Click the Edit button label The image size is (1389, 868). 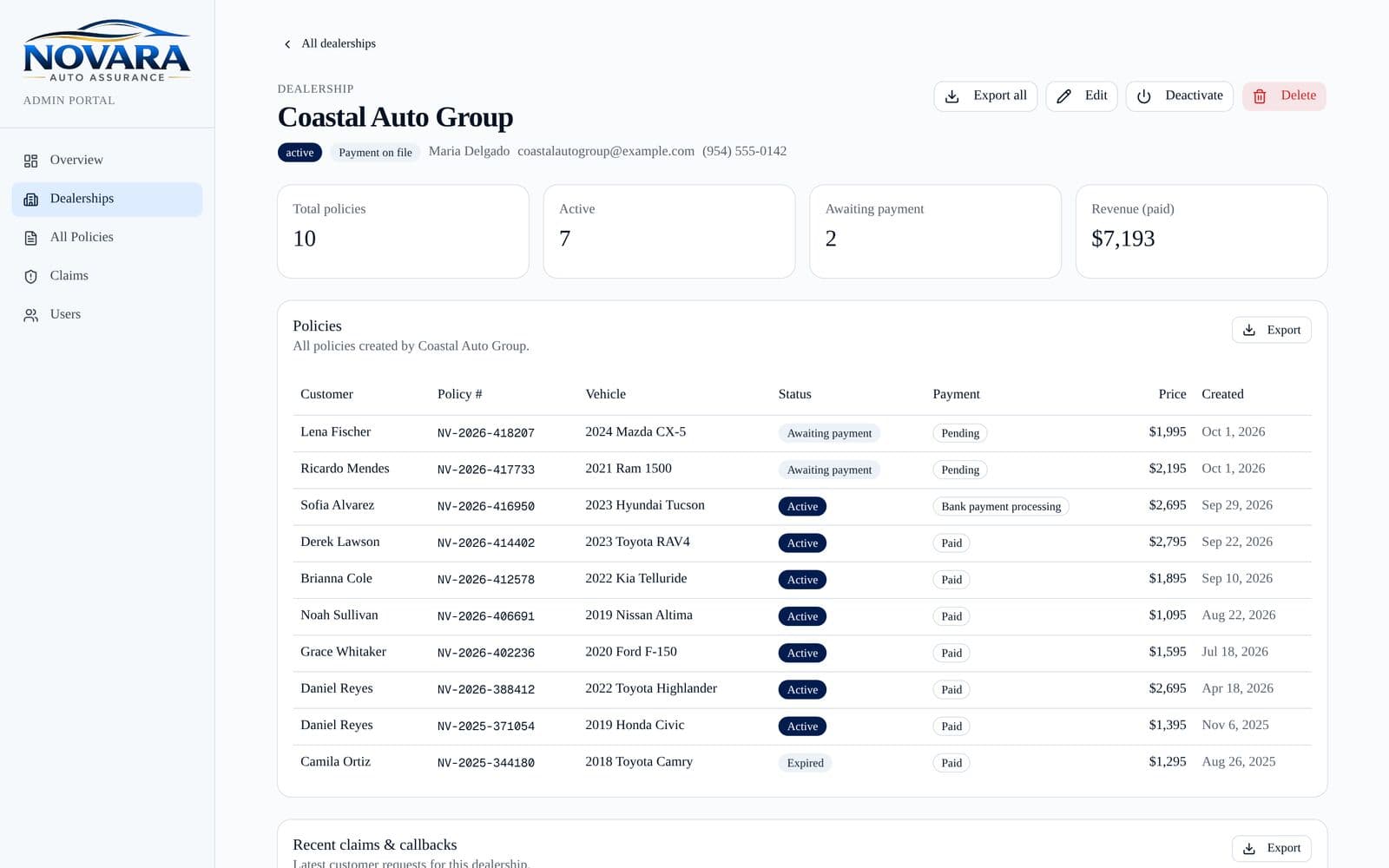[1096, 95]
